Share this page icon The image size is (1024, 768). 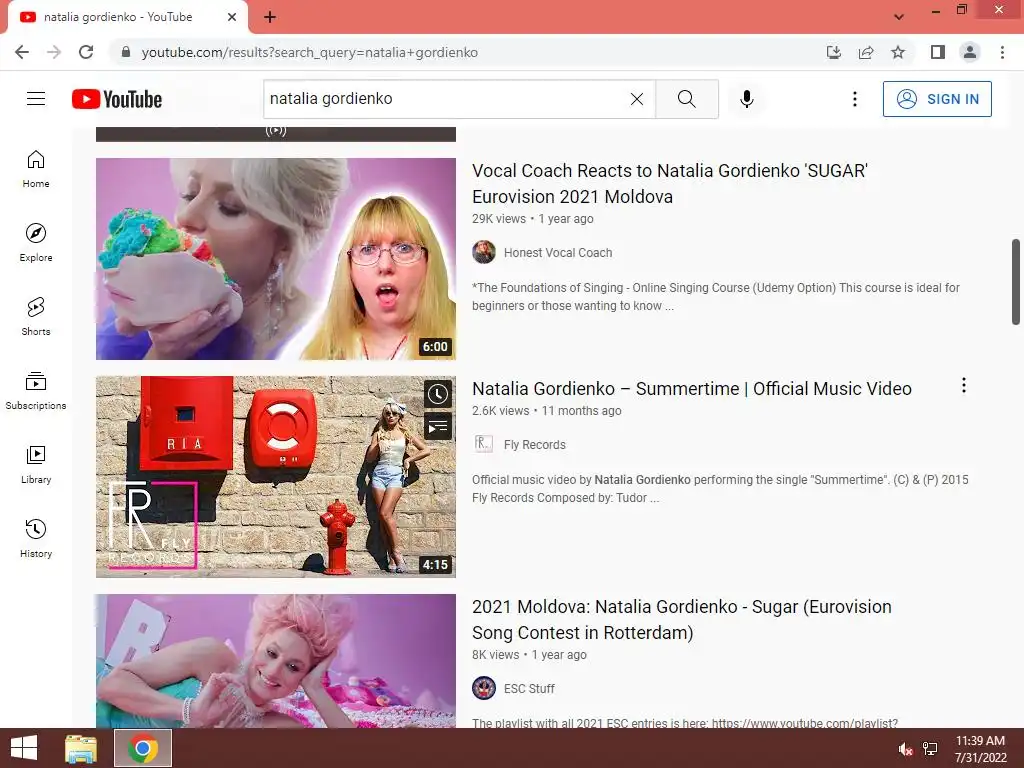(866, 52)
